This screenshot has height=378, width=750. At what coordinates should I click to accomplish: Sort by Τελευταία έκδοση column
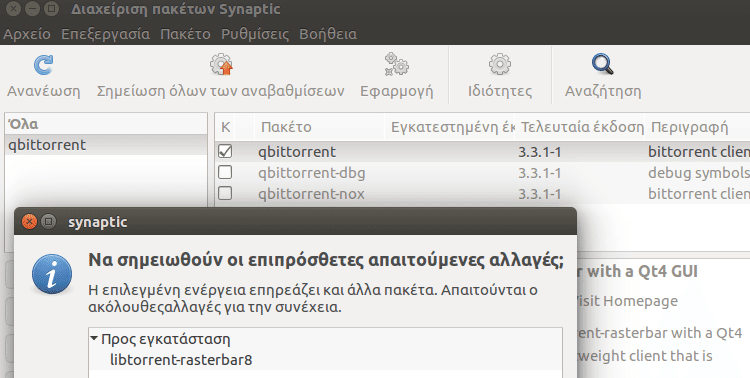click(580, 127)
